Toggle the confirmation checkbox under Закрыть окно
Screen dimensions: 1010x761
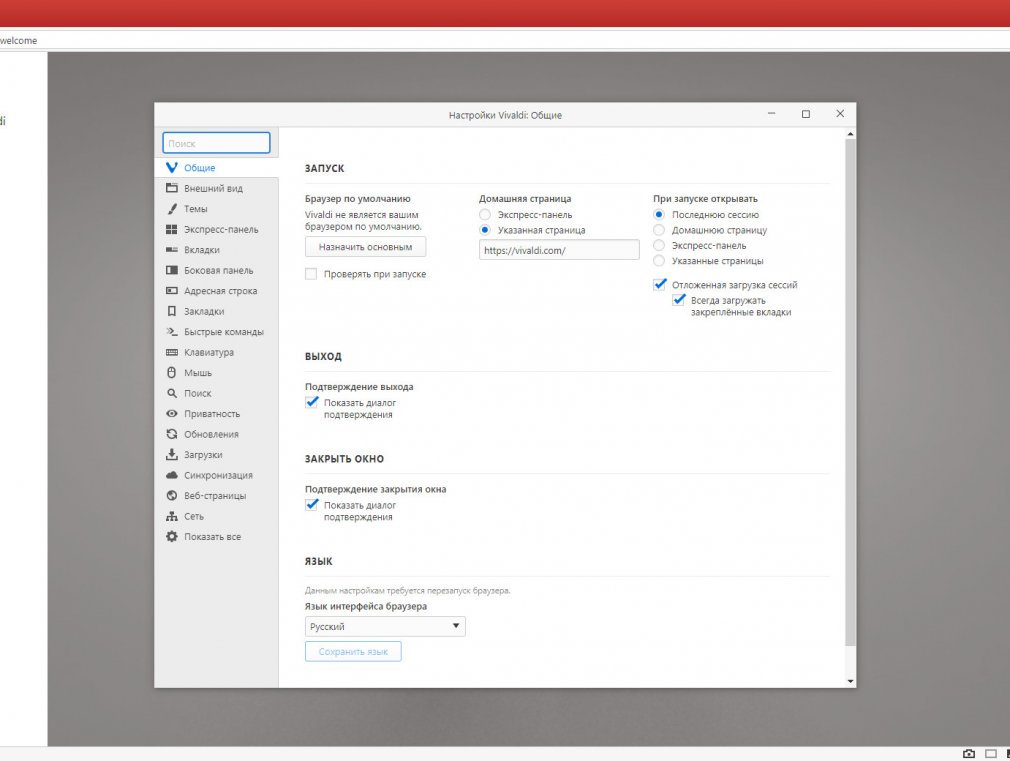(x=312, y=505)
